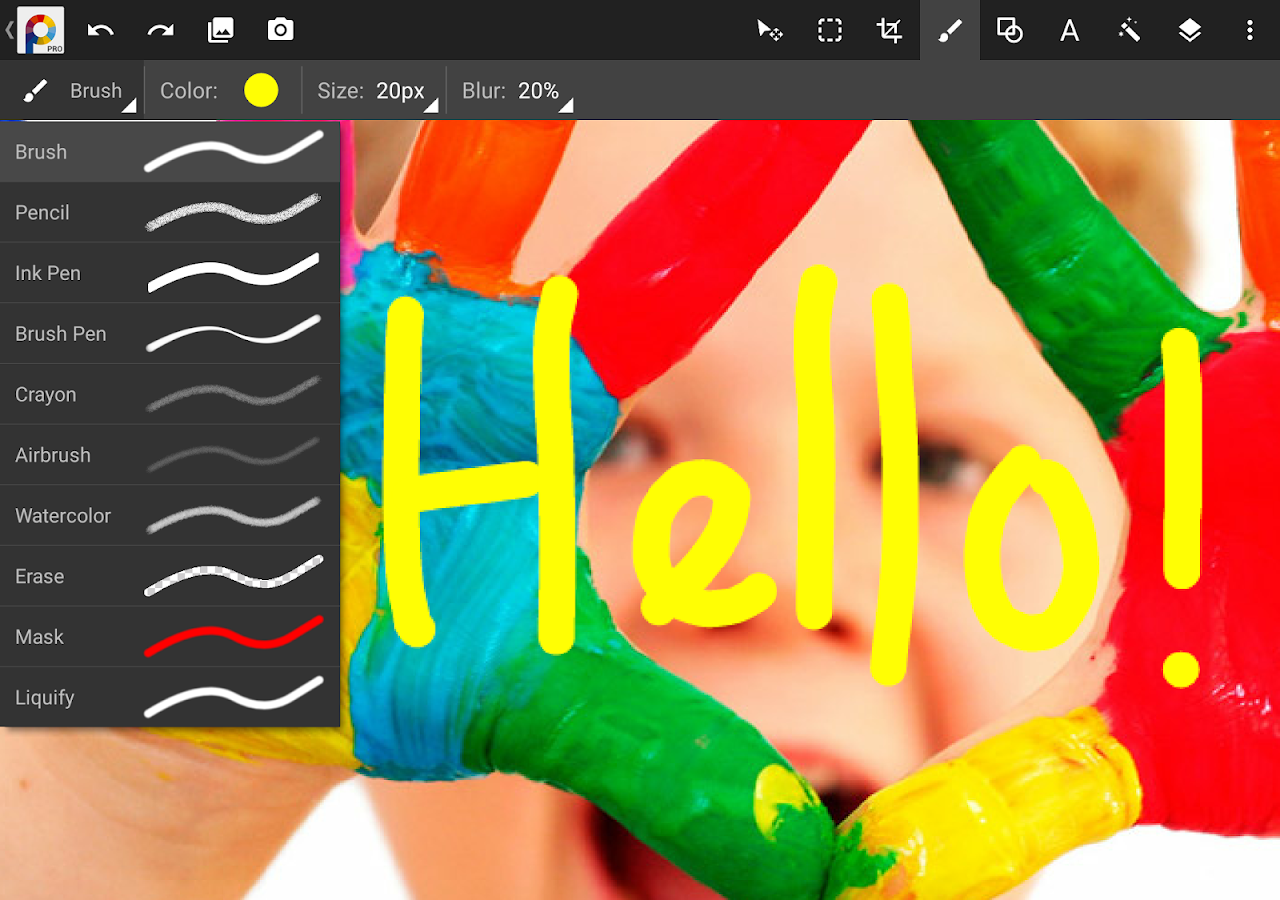Image resolution: width=1280 pixels, height=900 pixels.
Task: Open the image gallery icon
Action: pos(220,30)
